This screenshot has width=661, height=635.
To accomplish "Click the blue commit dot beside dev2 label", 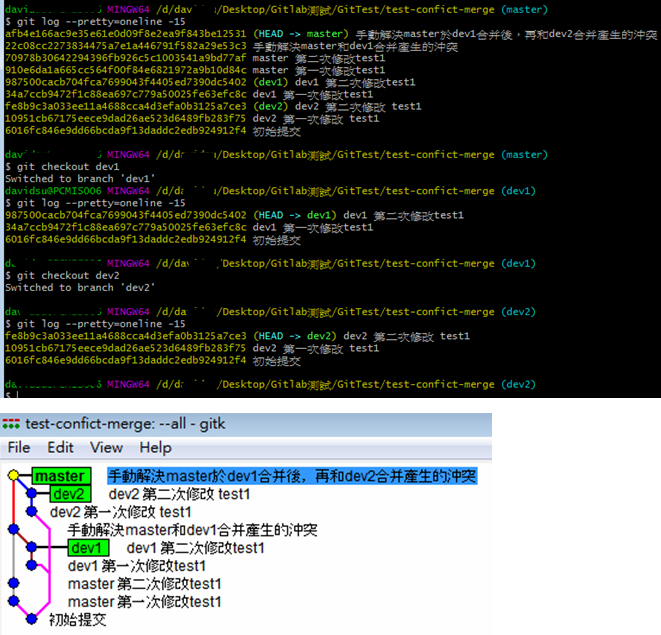I will tap(32, 494).
